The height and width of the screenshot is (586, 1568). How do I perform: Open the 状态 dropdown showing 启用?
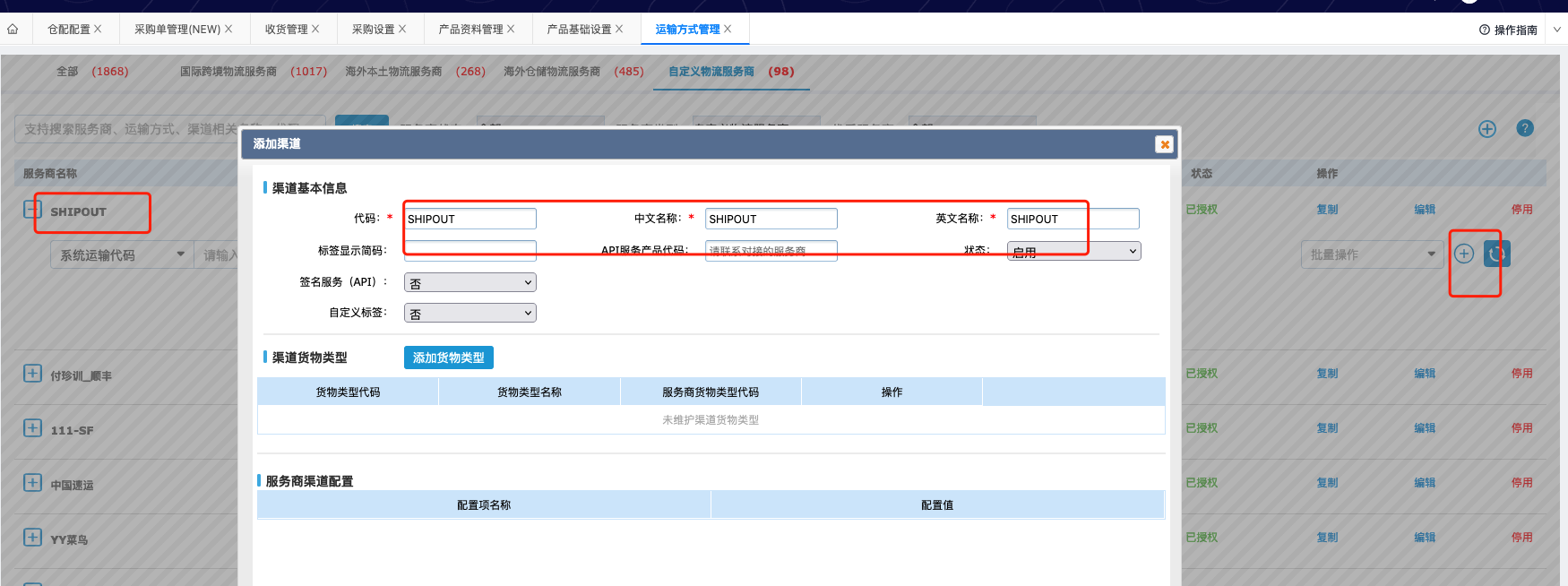1073,252
